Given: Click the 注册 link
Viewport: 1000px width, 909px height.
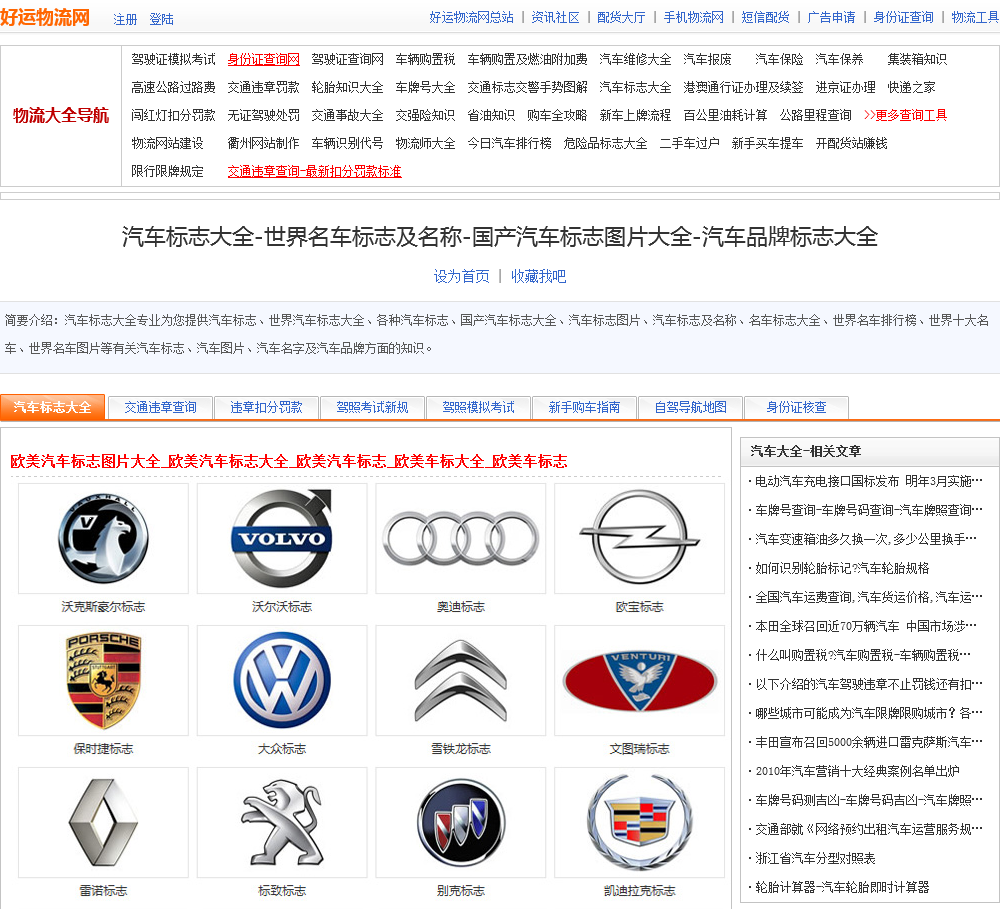Looking at the screenshot, I should click(x=125, y=19).
